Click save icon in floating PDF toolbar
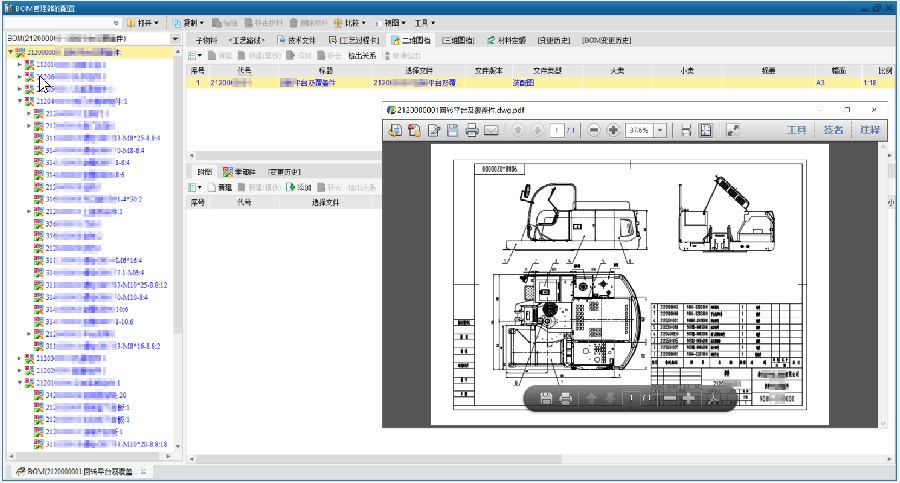900x483 pixels. (x=547, y=400)
